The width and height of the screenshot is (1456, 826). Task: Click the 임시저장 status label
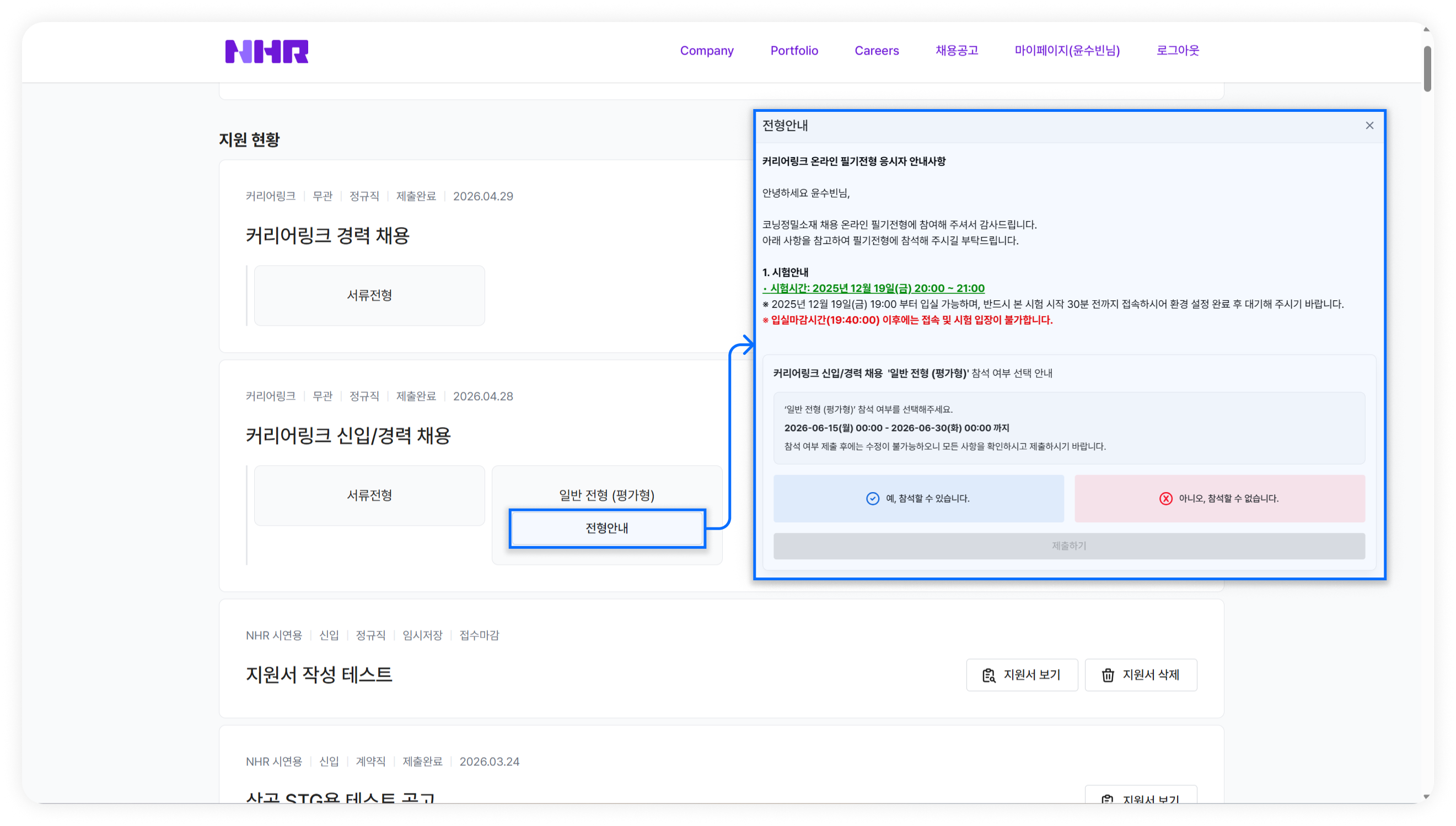(x=422, y=635)
